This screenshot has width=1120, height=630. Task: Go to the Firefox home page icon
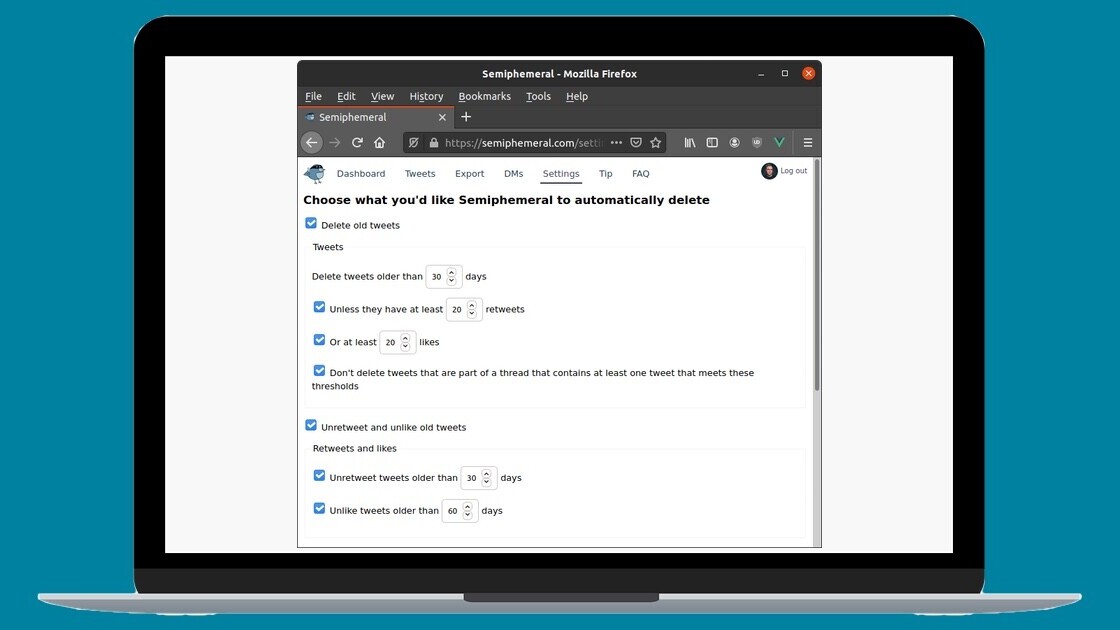pos(380,143)
